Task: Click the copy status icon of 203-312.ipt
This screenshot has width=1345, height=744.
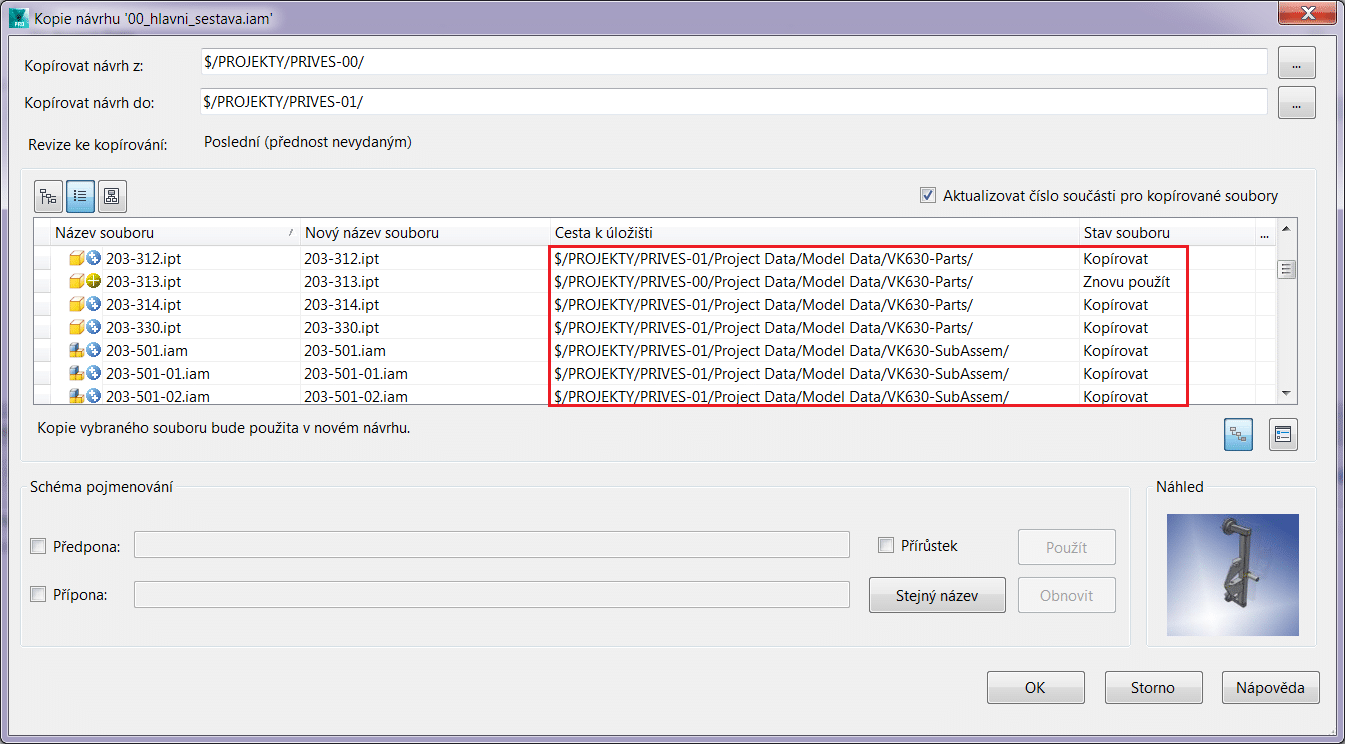Action: [93, 258]
